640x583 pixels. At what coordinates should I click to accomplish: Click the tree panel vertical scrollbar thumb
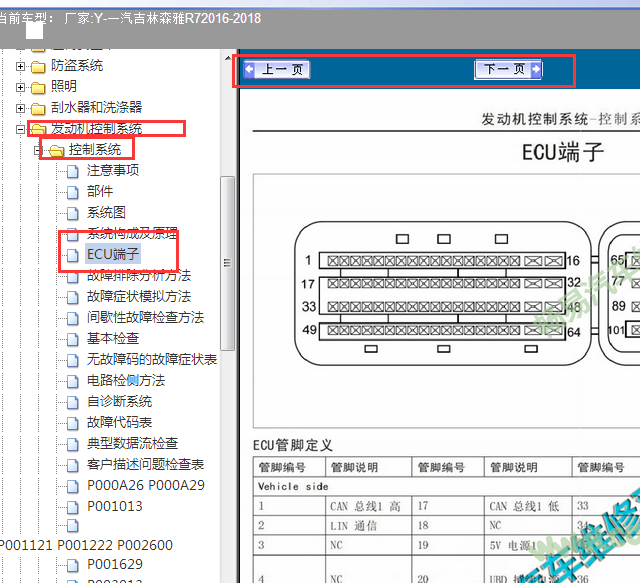pyautogui.click(x=227, y=263)
